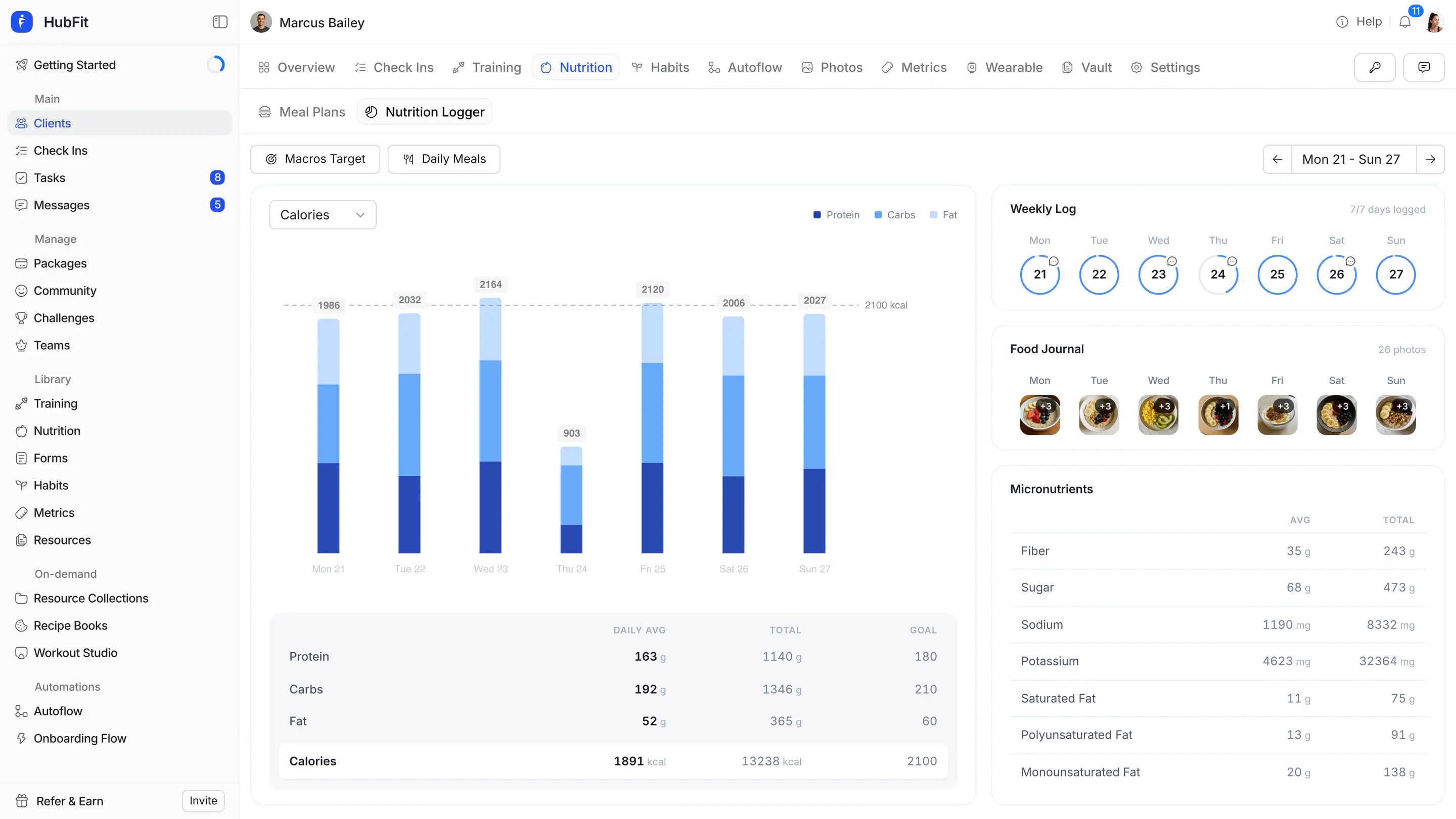
Task: Open Recipe Books in sidebar
Action: 120,626
